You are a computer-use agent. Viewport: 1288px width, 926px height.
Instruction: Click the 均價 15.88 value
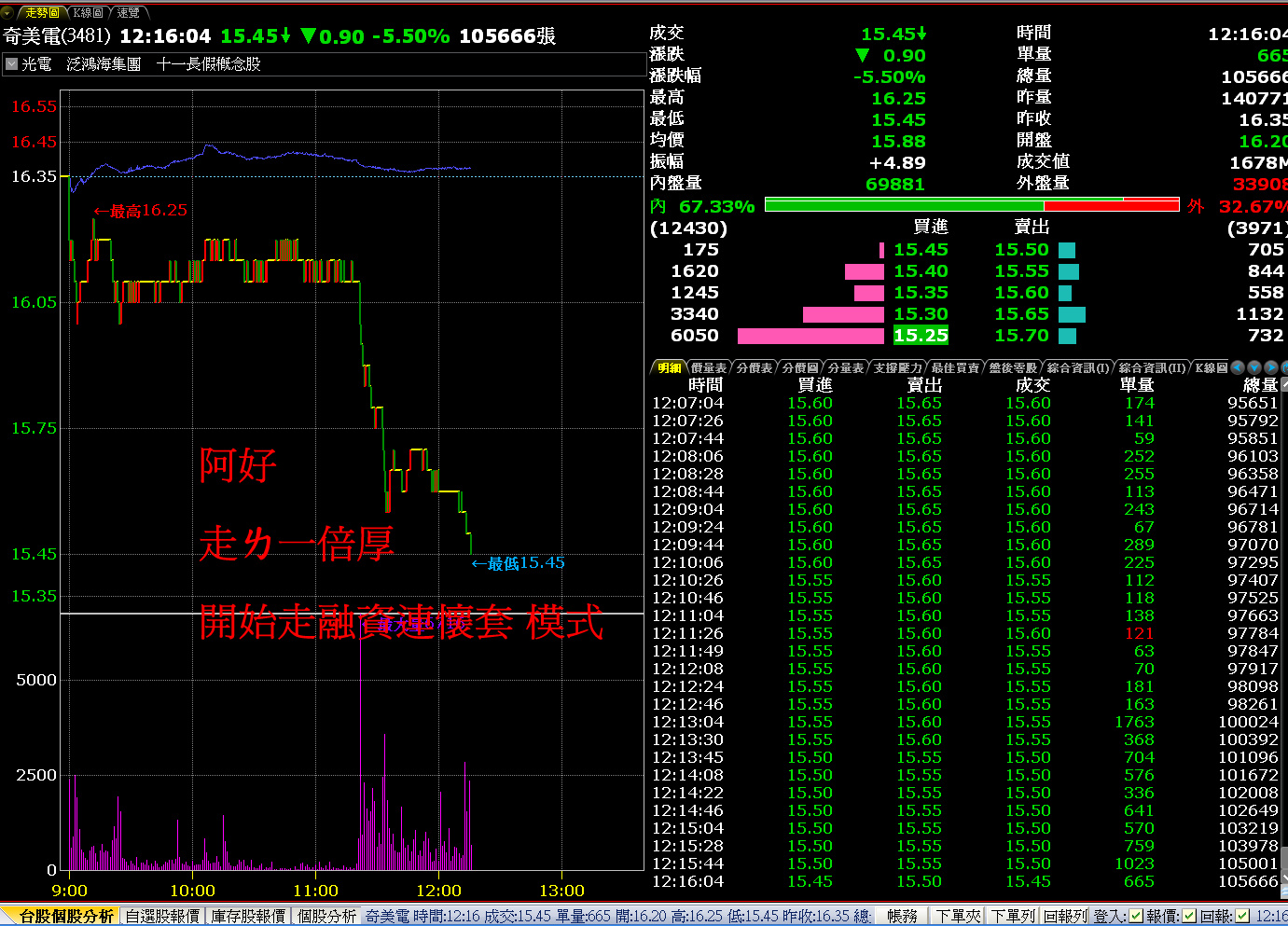coord(898,141)
